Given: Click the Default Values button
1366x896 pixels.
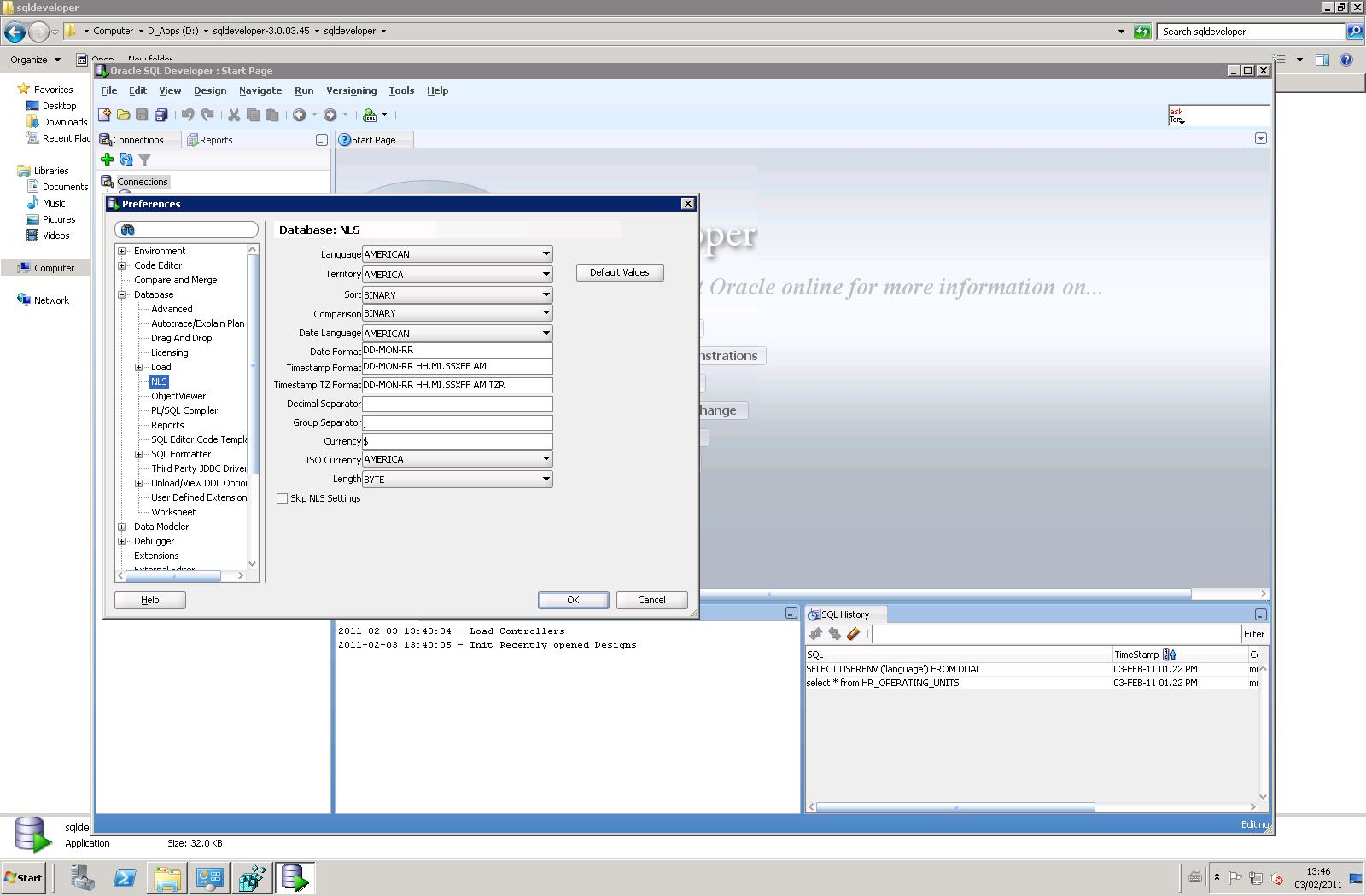Looking at the screenshot, I should [620, 272].
